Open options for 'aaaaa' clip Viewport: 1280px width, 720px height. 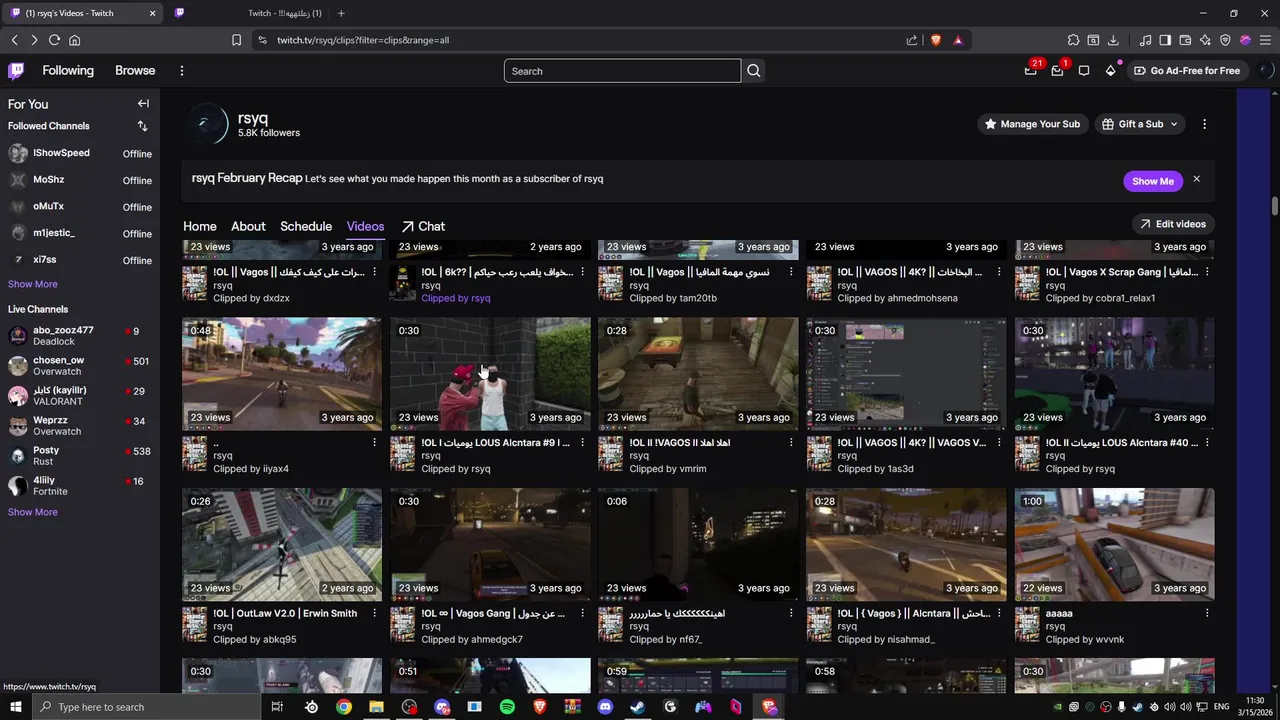click(1207, 613)
